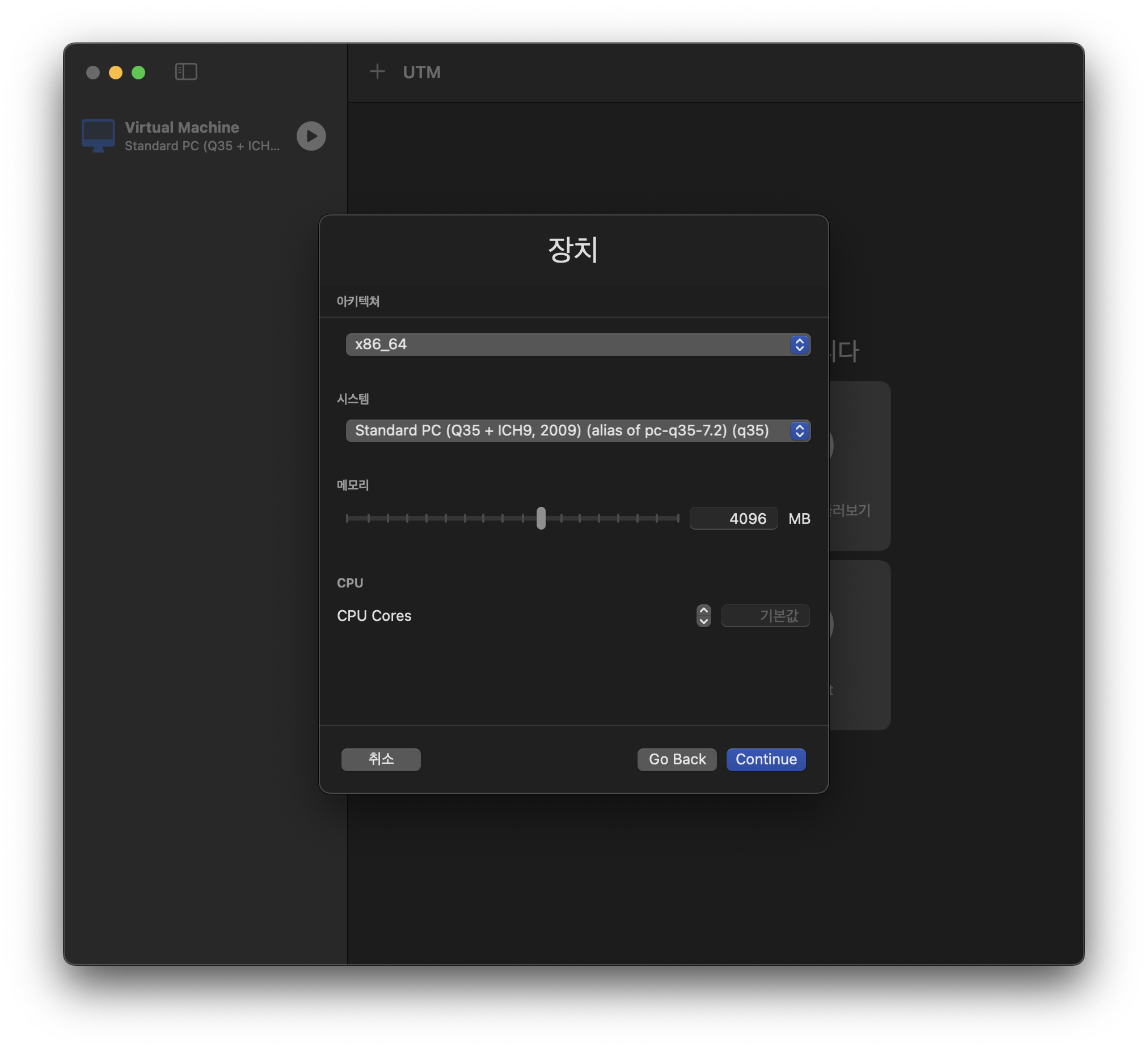Click the green zoom window button

[138, 72]
